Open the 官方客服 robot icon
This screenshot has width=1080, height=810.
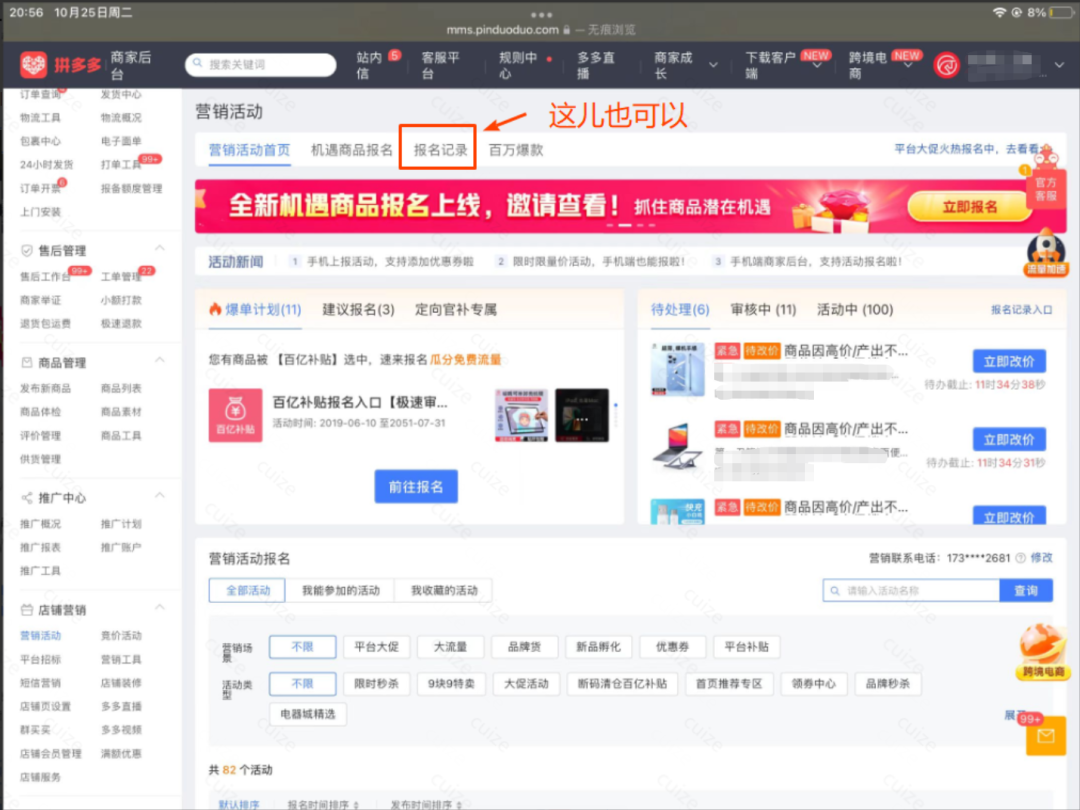click(1046, 180)
